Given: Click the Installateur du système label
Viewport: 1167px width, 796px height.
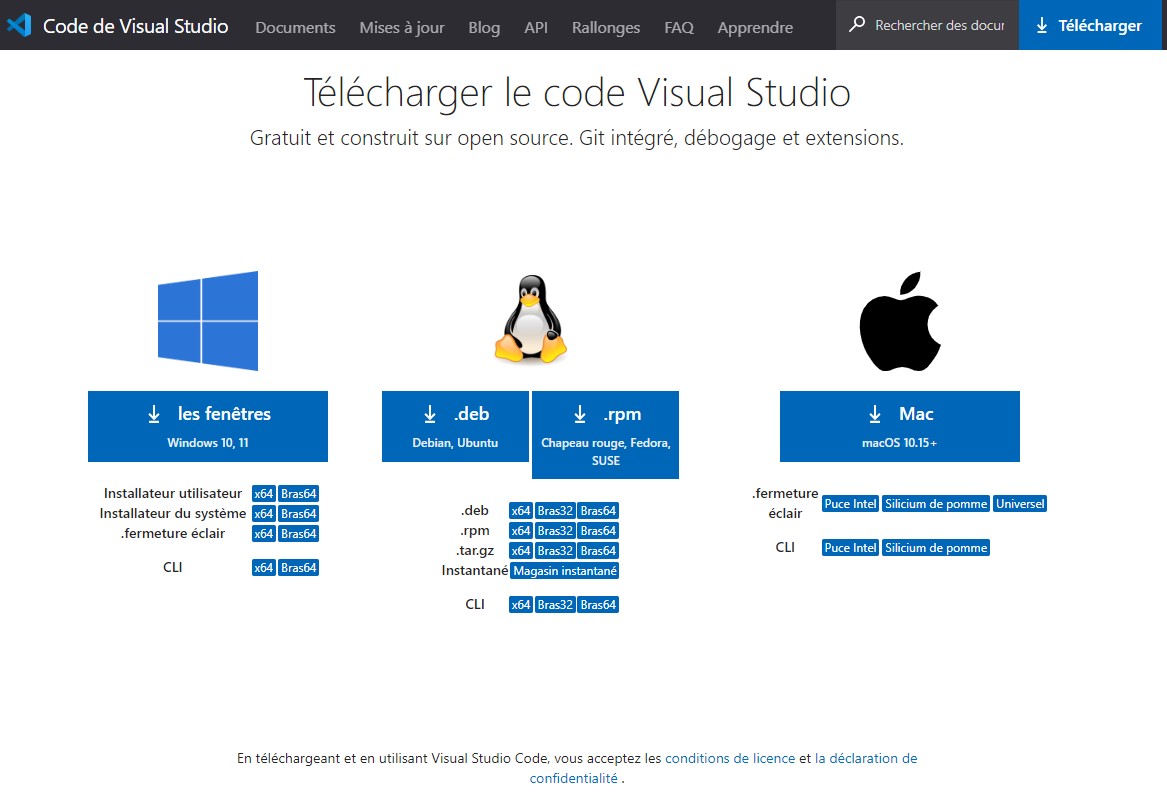Looking at the screenshot, I should 173,513.
